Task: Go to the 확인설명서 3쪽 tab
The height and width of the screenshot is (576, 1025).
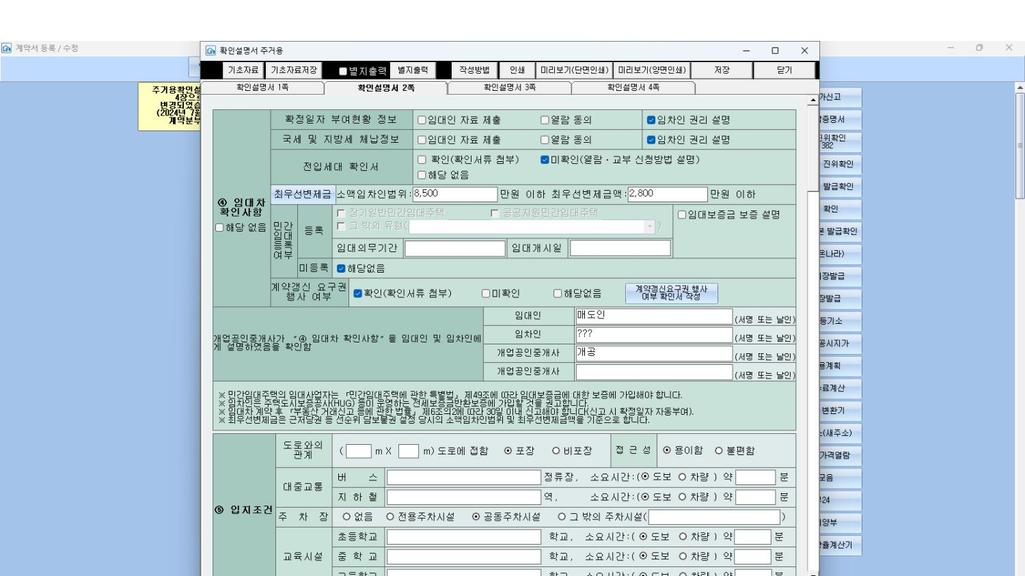Action: pyautogui.click(x=509, y=88)
